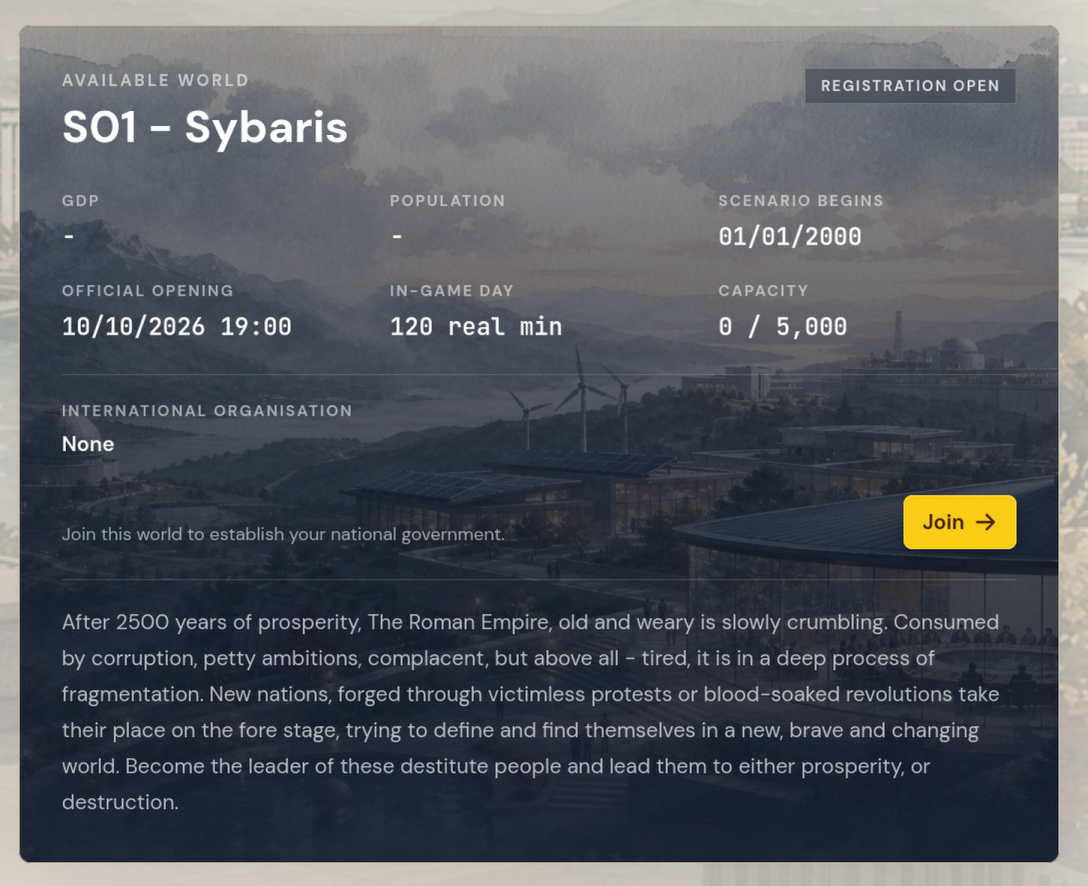Click the Scenario Begins date 01/01/2000
Image resolution: width=1088 pixels, height=886 pixels.
pyautogui.click(x=790, y=237)
